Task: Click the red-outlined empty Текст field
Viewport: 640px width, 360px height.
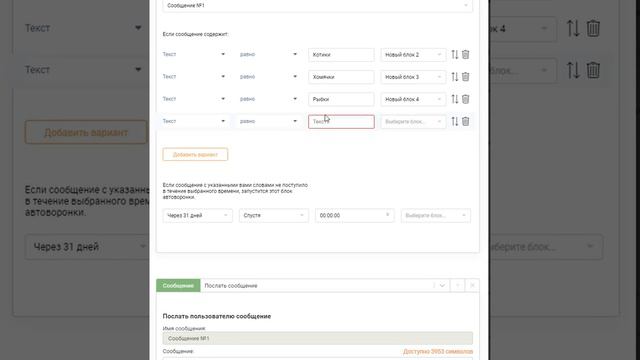Action: (x=341, y=122)
